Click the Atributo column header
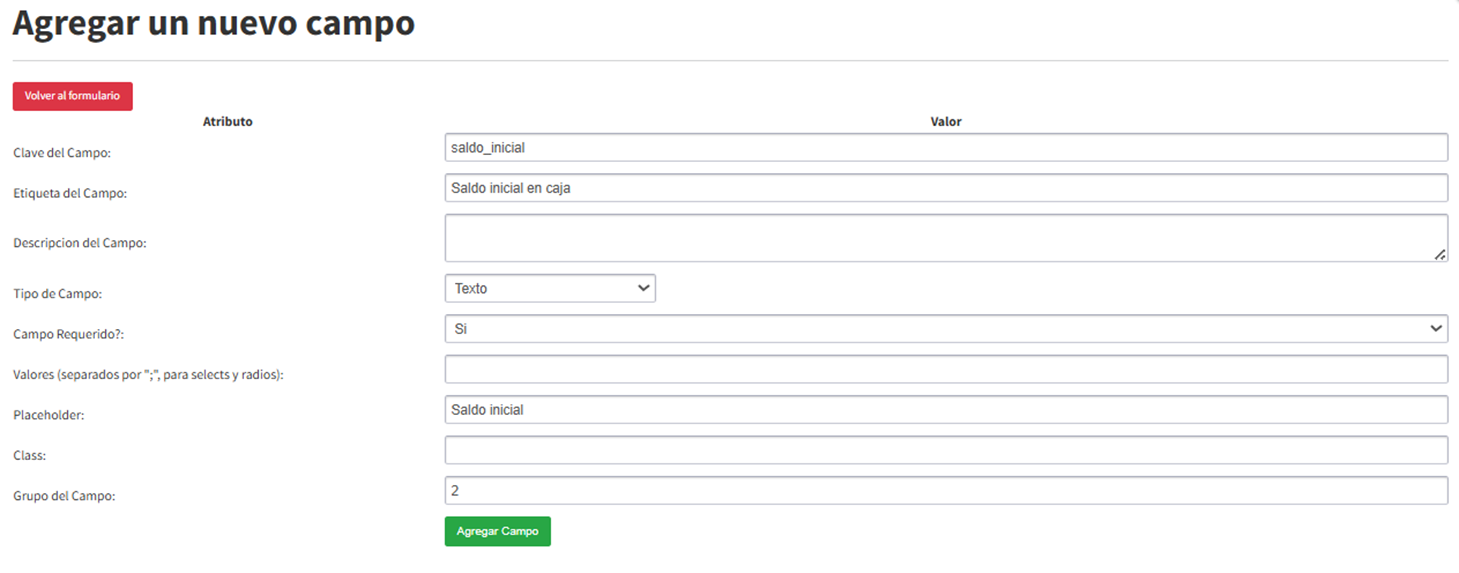Image resolution: width=1459 pixels, height=573 pixels. pos(228,121)
